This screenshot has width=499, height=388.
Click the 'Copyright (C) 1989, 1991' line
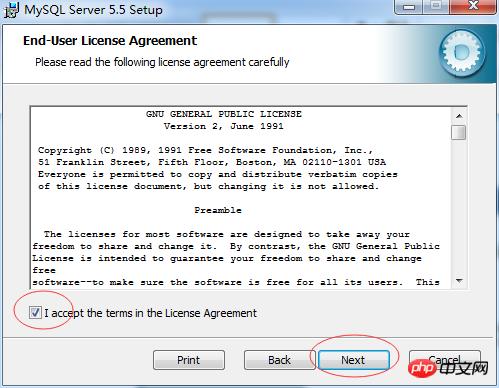205,150
